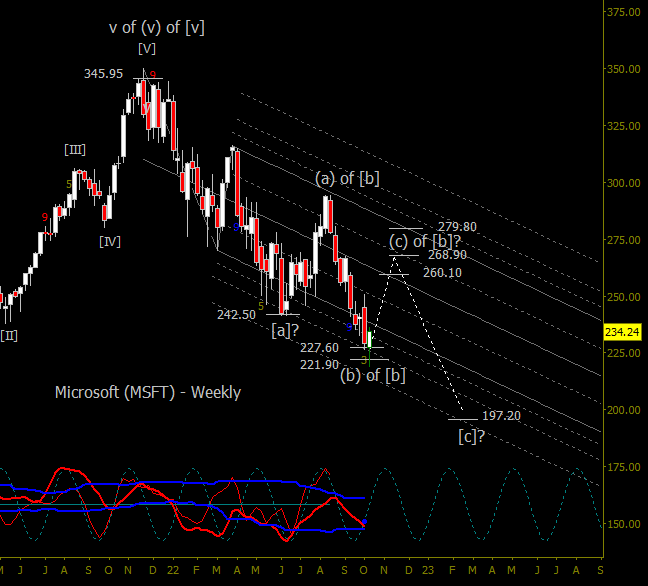The image size is (648, 586).
Task: Select the [a]? wave label
Action: point(285,331)
